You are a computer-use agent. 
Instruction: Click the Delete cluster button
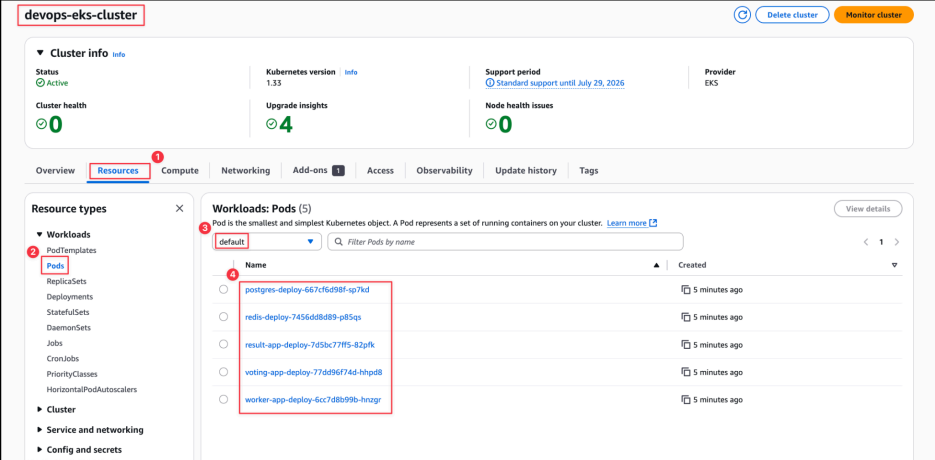(792, 15)
